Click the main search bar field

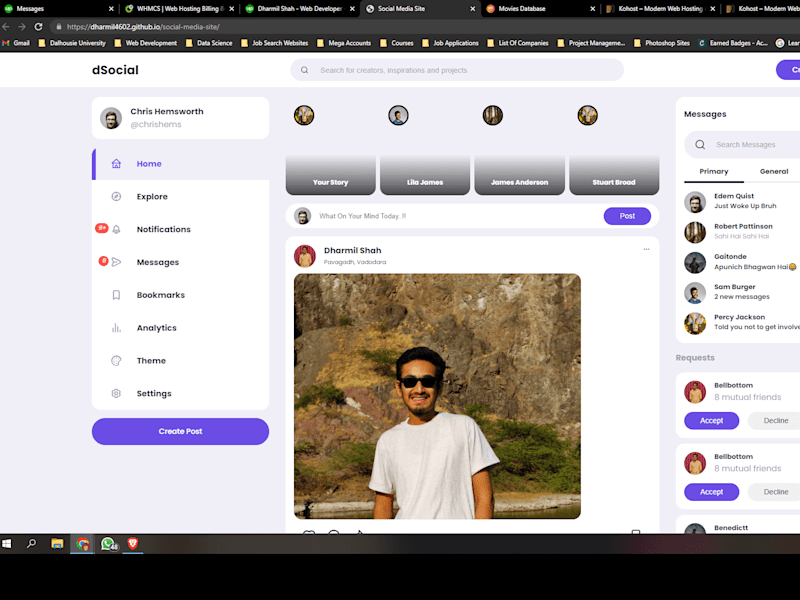tap(457, 70)
